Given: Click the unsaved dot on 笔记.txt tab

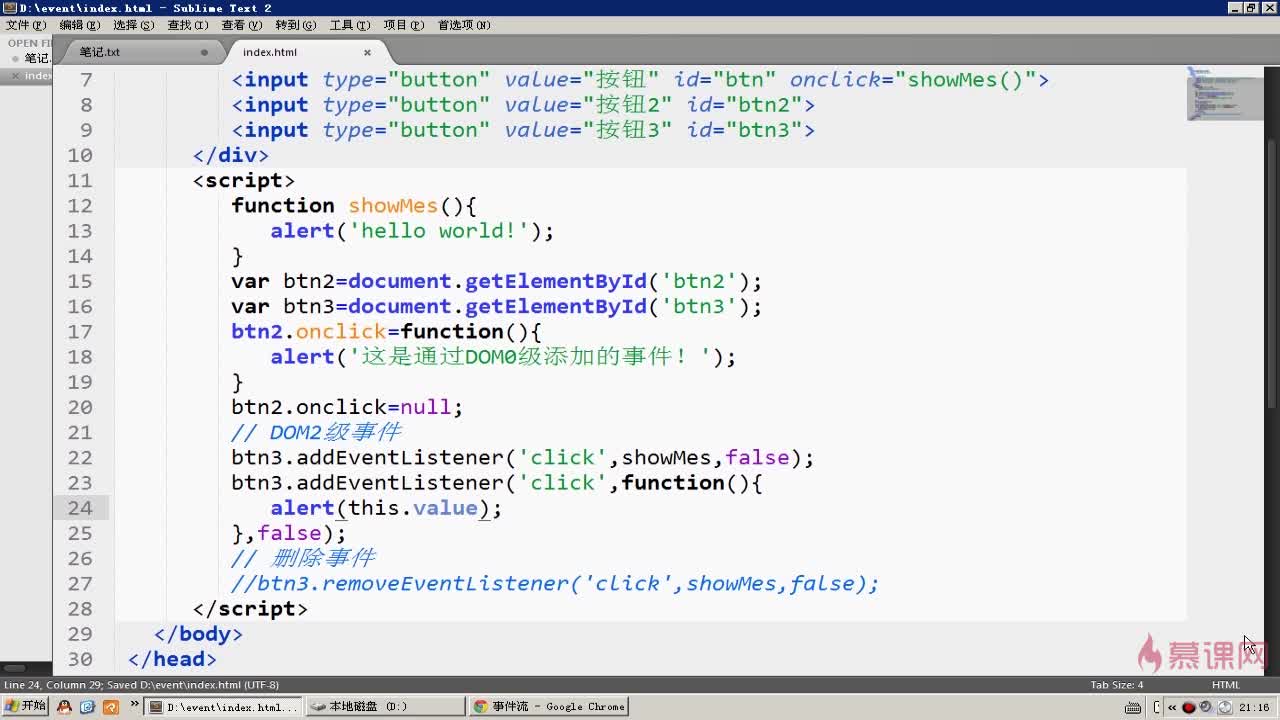Looking at the screenshot, I should (204, 52).
